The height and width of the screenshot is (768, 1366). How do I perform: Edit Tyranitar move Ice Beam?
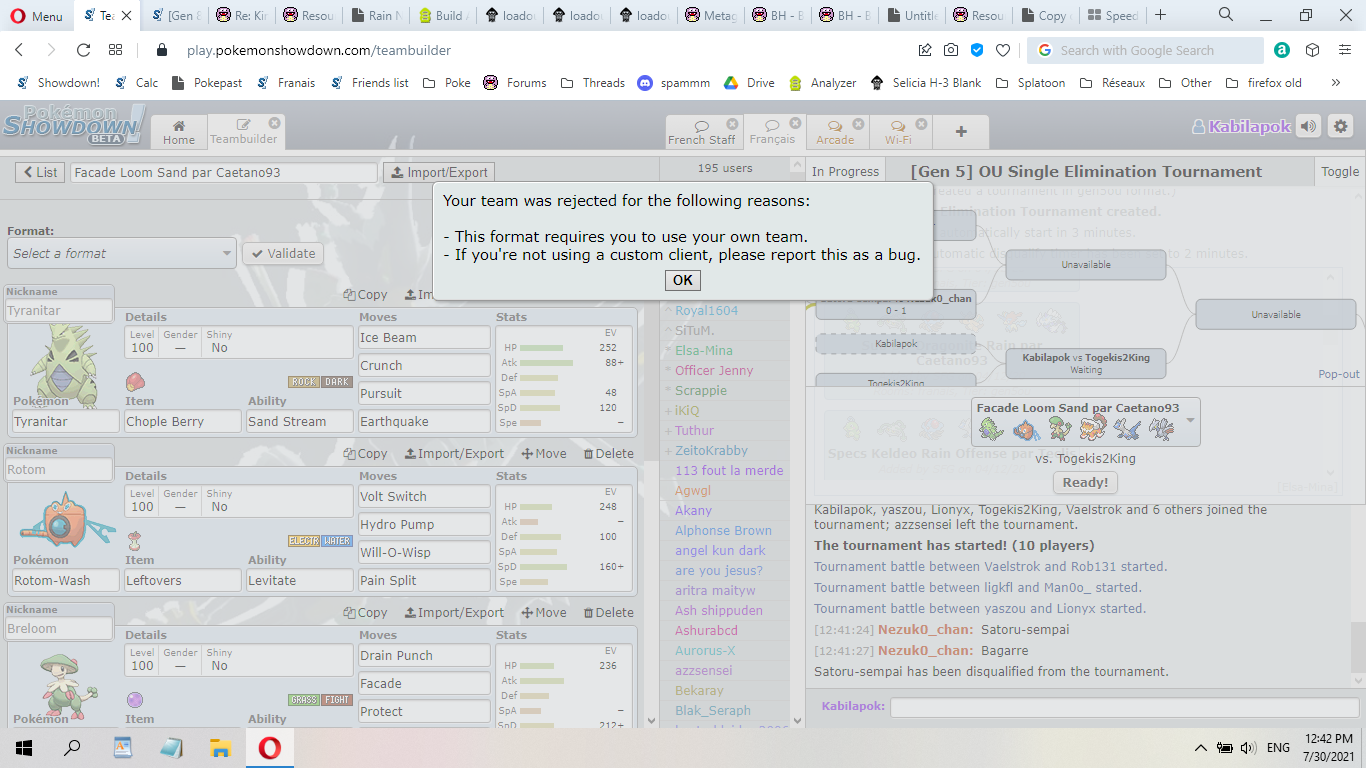pos(425,338)
